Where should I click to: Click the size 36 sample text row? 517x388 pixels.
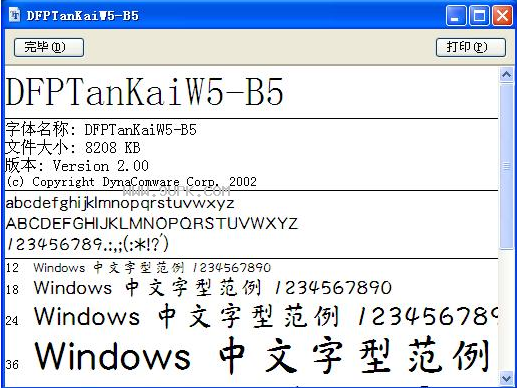pyautogui.click(x=247, y=356)
